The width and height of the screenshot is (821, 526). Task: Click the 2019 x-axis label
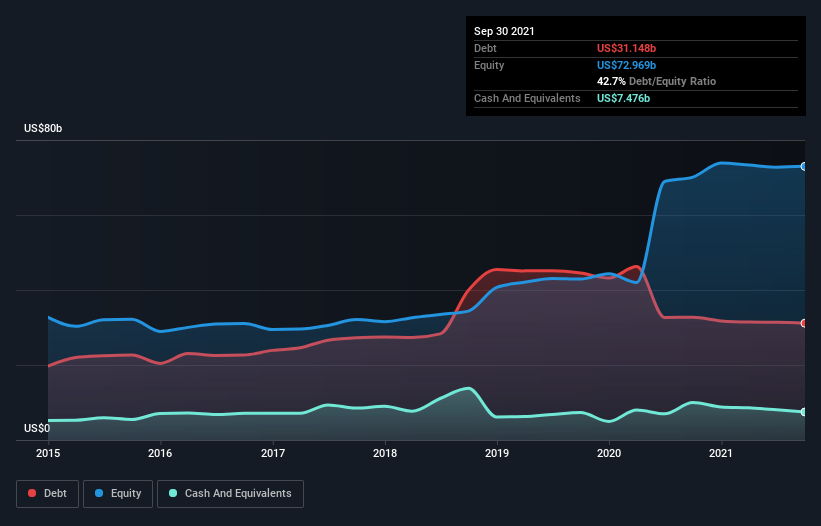[x=497, y=453]
